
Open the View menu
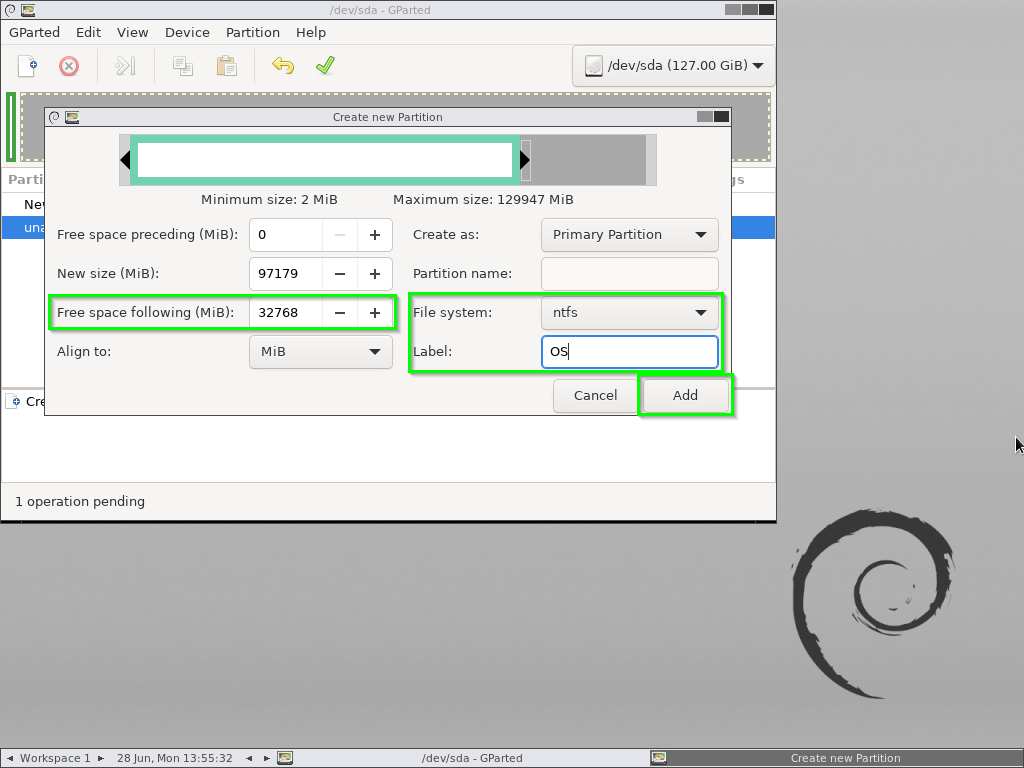(x=133, y=33)
